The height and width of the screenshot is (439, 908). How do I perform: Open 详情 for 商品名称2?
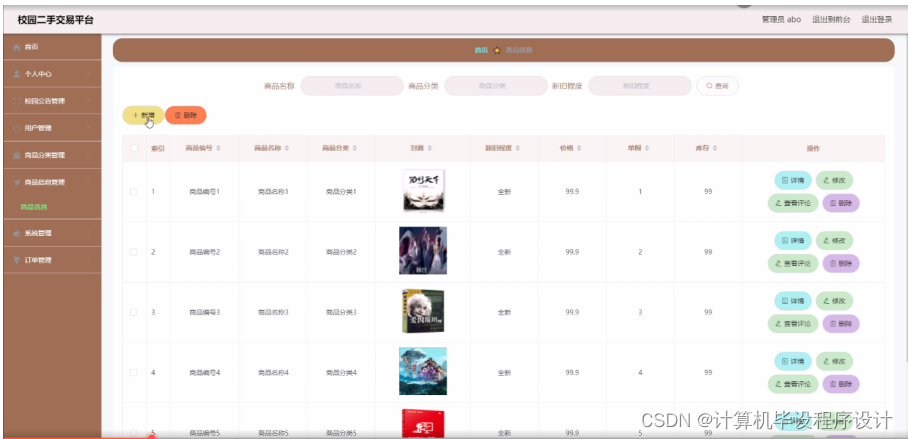pyautogui.click(x=793, y=240)
